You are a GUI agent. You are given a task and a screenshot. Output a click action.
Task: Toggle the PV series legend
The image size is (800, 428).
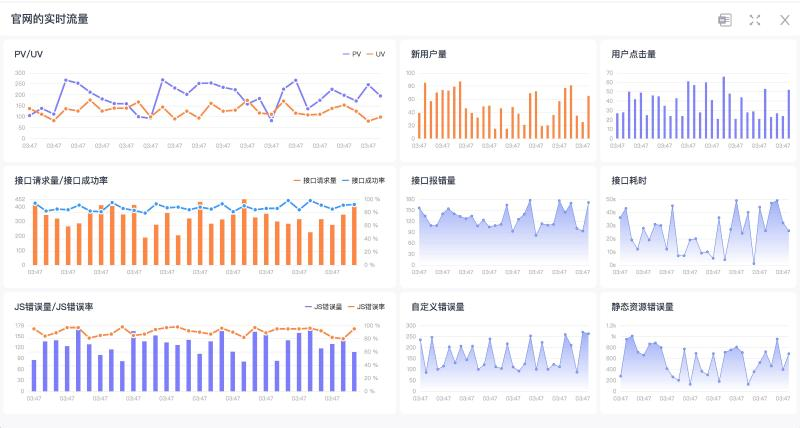point(352,54)
